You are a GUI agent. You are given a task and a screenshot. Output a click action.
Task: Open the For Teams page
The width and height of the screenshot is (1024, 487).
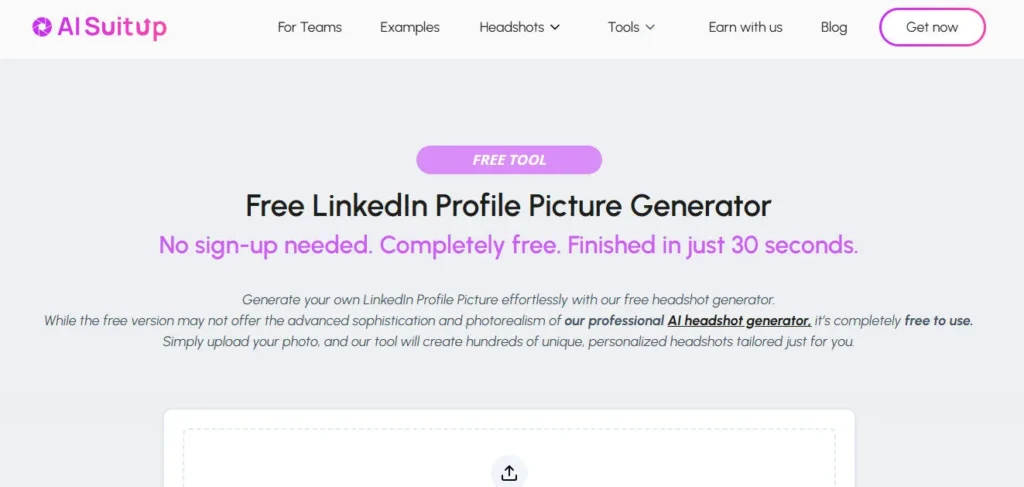(x=309, y=27)
